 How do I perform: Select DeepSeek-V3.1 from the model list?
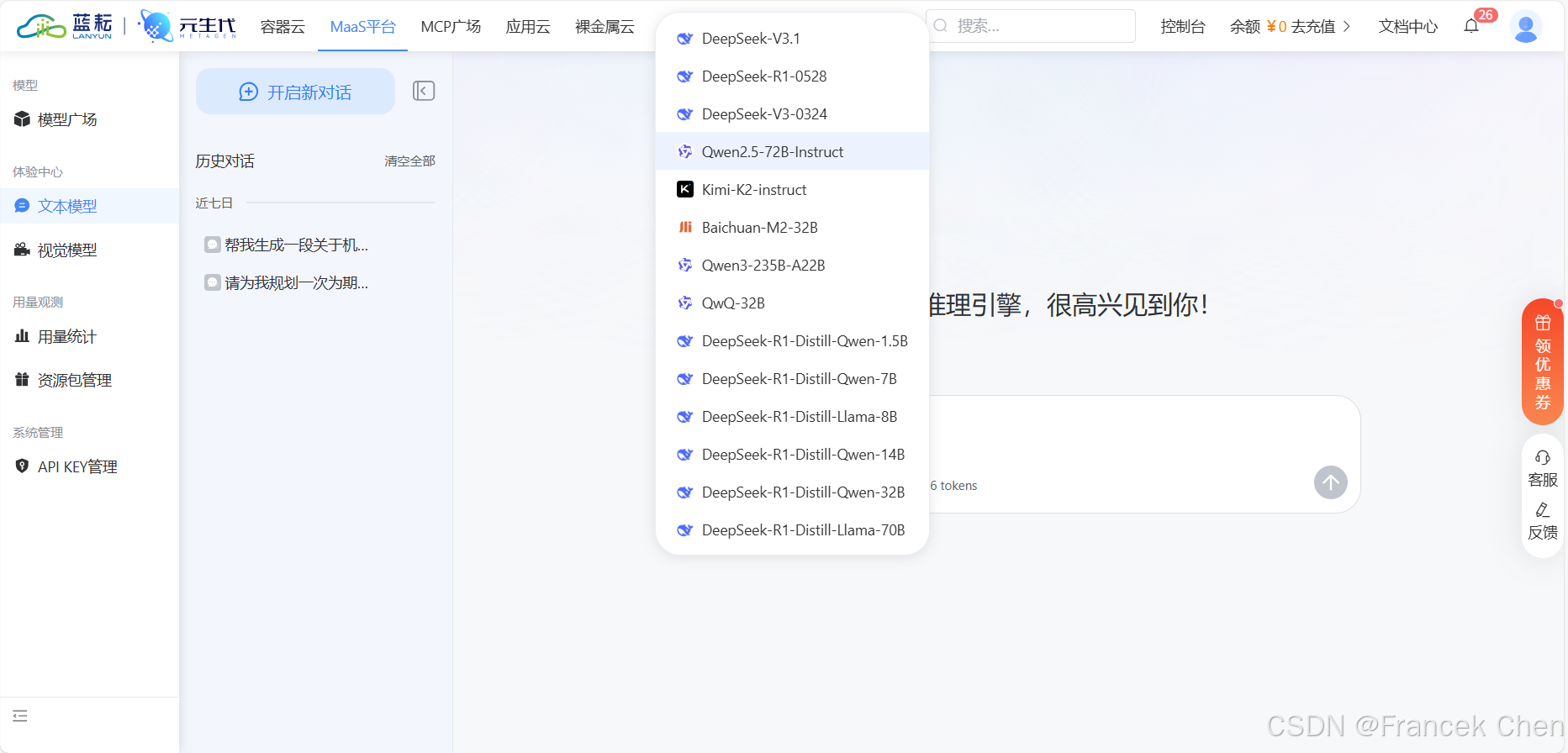click(792, 39)
